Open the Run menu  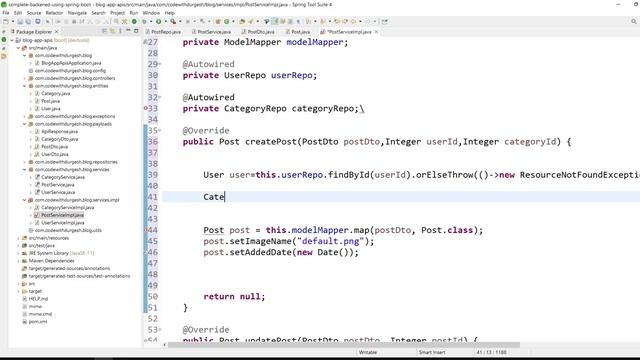(x=133, y=13)
